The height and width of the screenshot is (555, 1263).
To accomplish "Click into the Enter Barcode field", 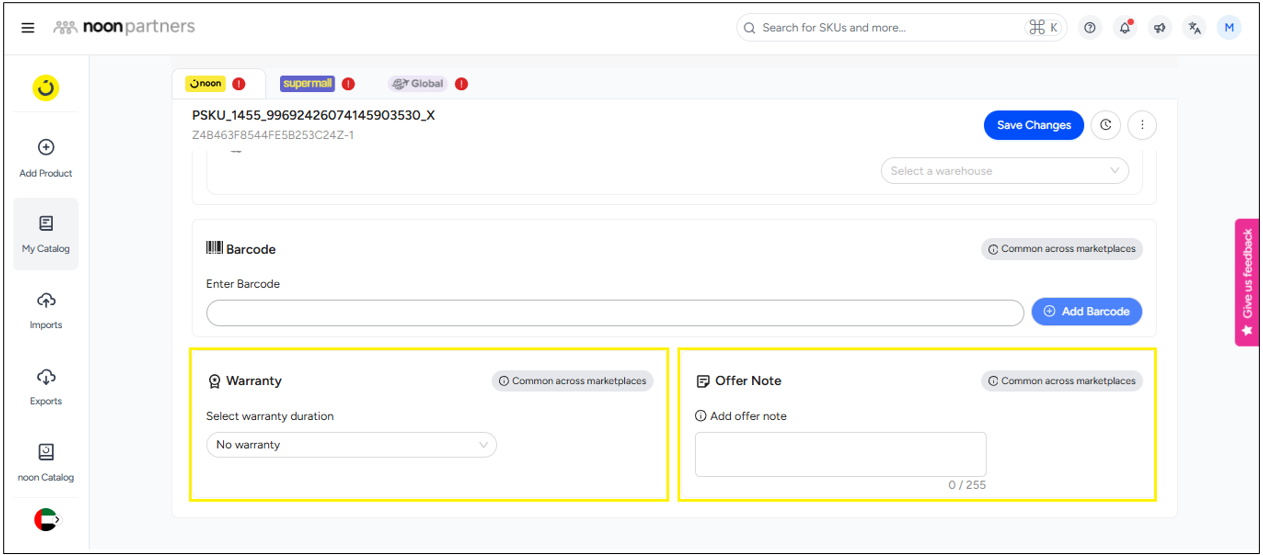I will pos(614,313).
